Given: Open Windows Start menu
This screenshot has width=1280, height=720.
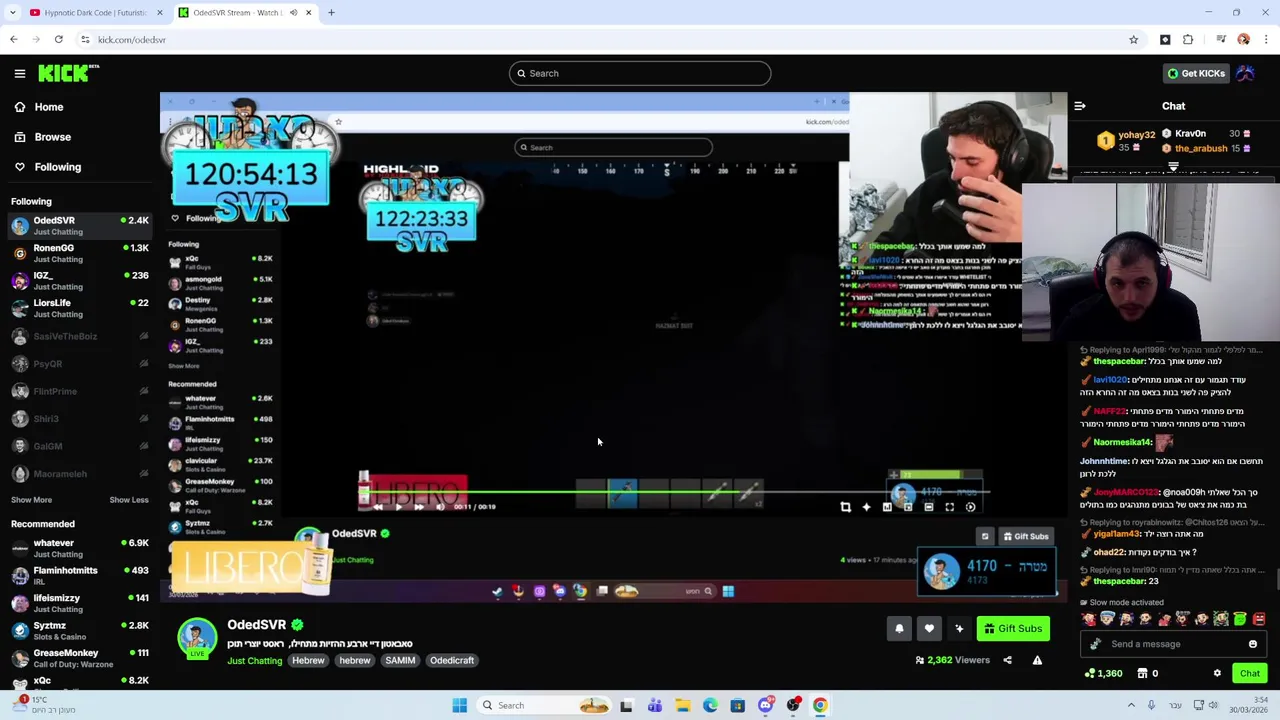Looking at the screenshot, I should 459,705.
